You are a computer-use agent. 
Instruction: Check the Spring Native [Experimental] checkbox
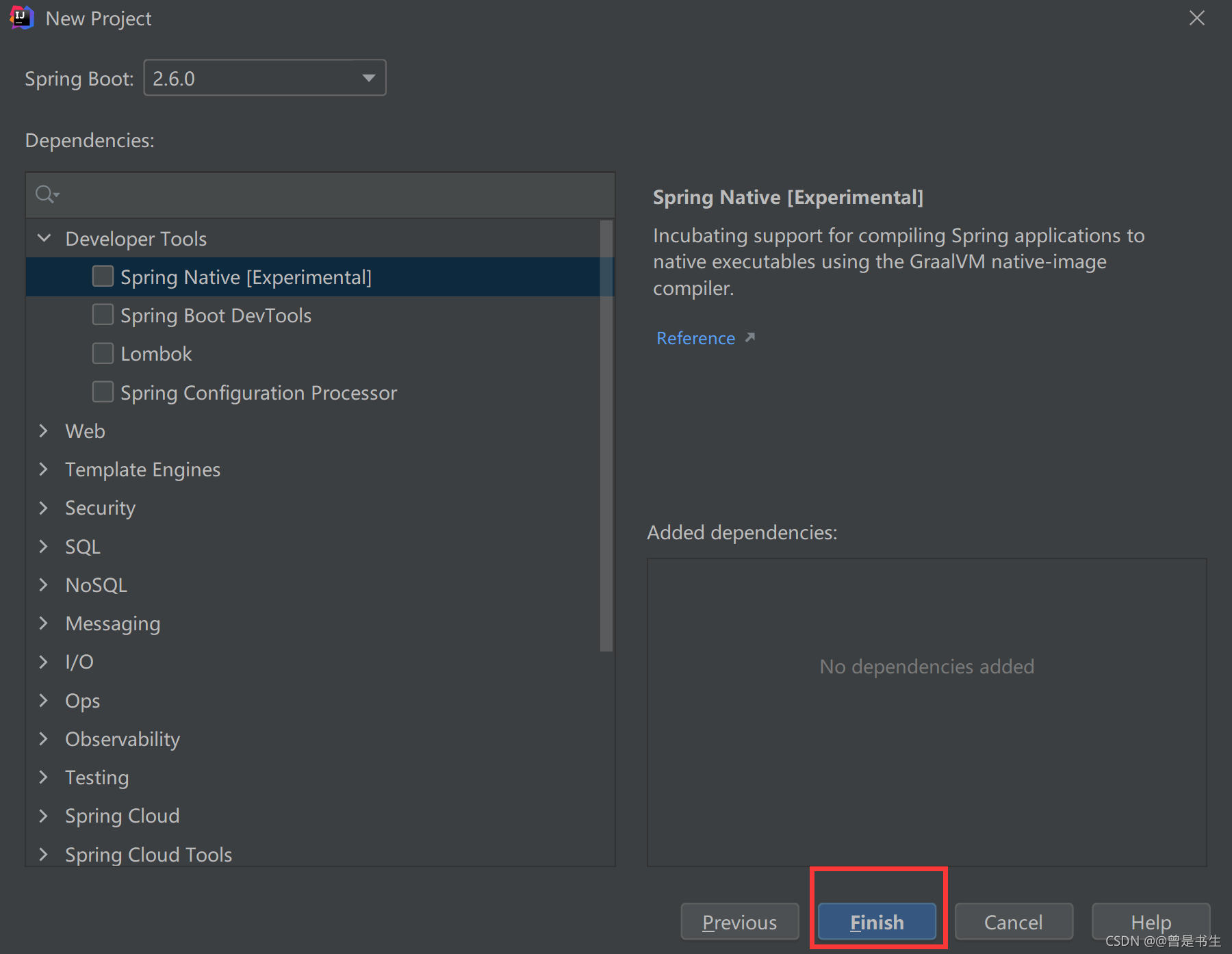click(103, 276)
